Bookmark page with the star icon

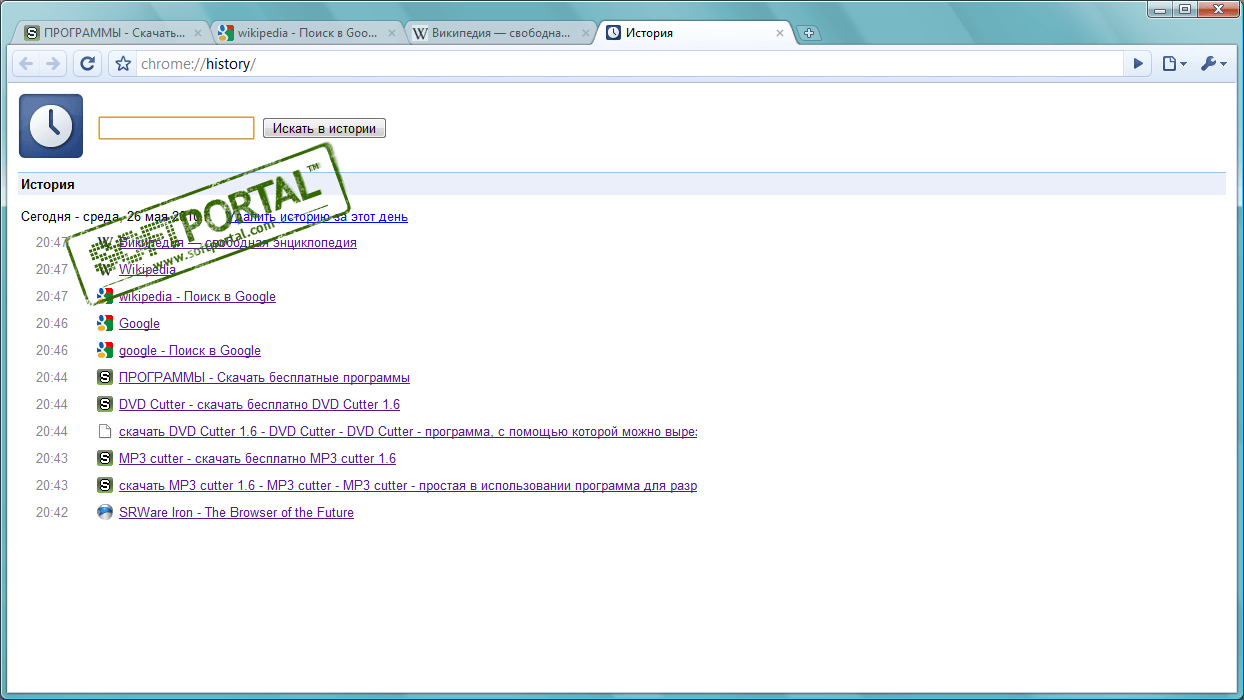[123, 64]
